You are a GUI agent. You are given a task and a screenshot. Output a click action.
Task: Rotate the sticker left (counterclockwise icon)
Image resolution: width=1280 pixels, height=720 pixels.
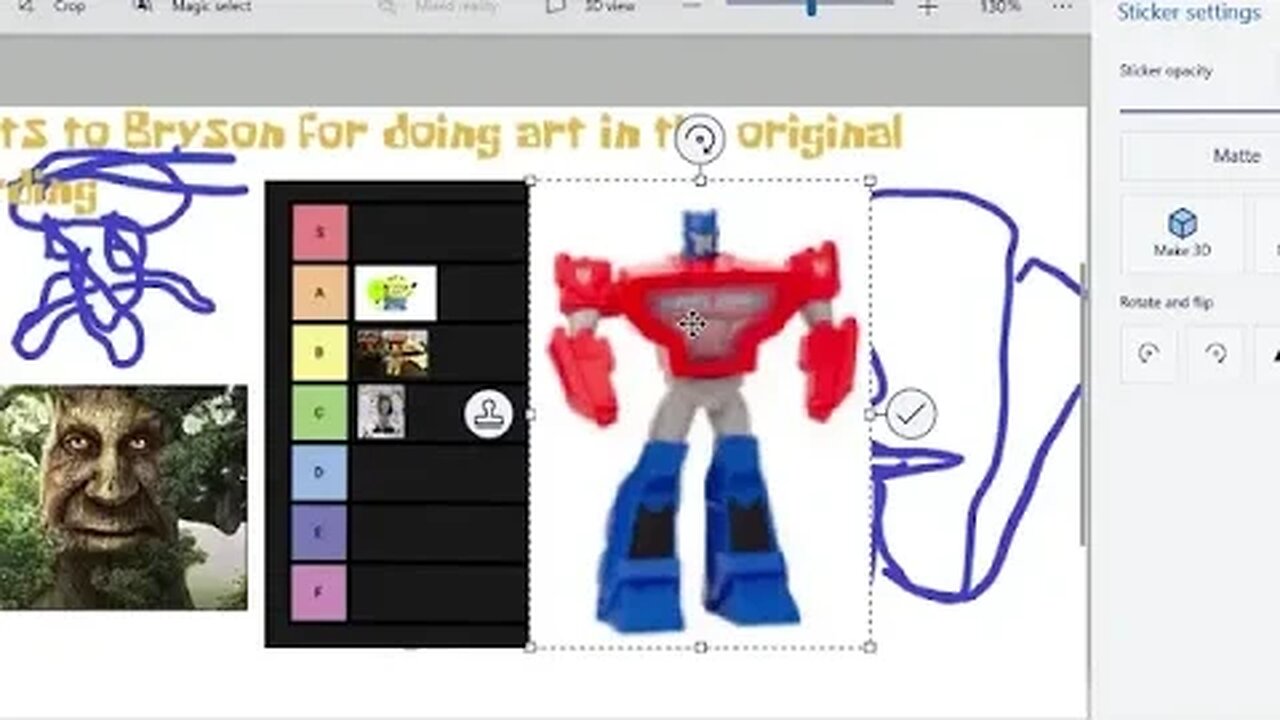1149,353
